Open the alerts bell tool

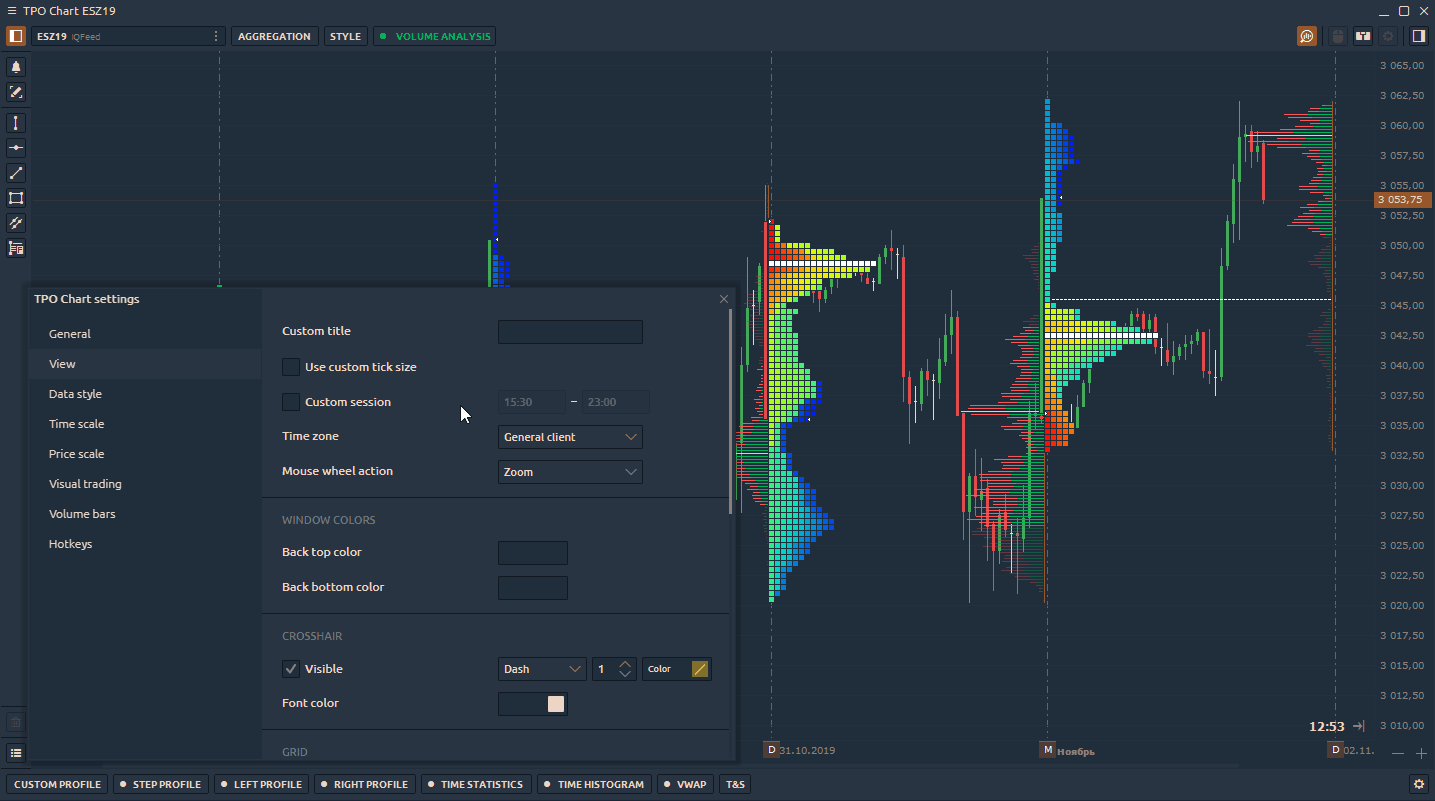pos(16,67)
